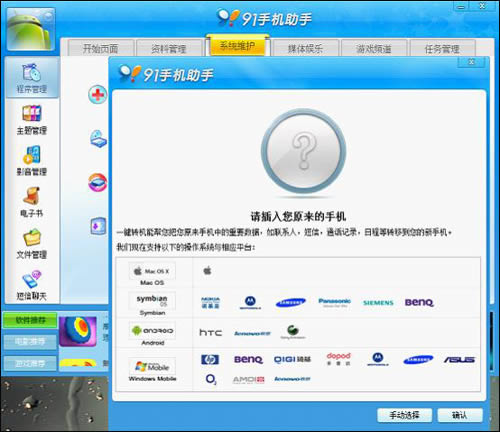Open 主题管理 sidebar icon
Screen dimensions: 500x432
click(x=32, y=120)
